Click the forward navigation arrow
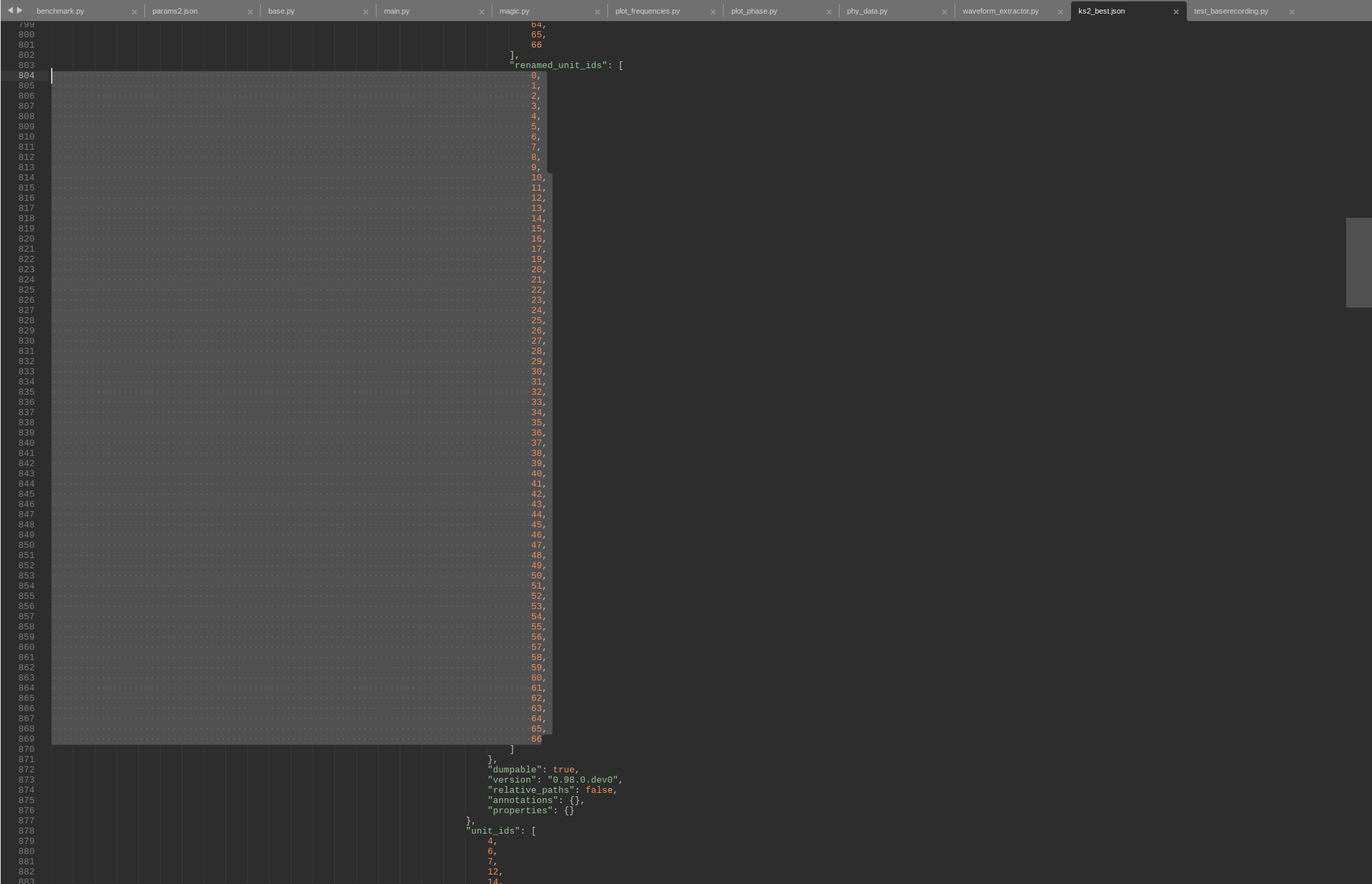Screen dimensions: 1372x884 tap(18, 10)
